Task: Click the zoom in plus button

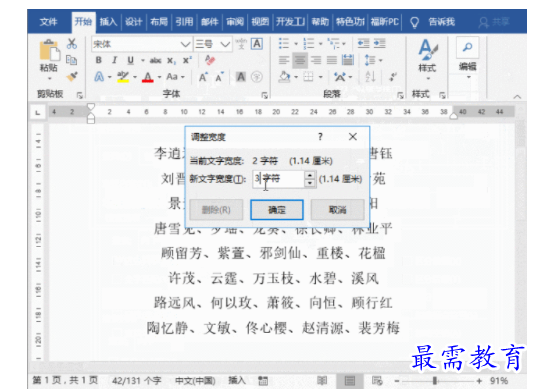Action: point(479,380)
